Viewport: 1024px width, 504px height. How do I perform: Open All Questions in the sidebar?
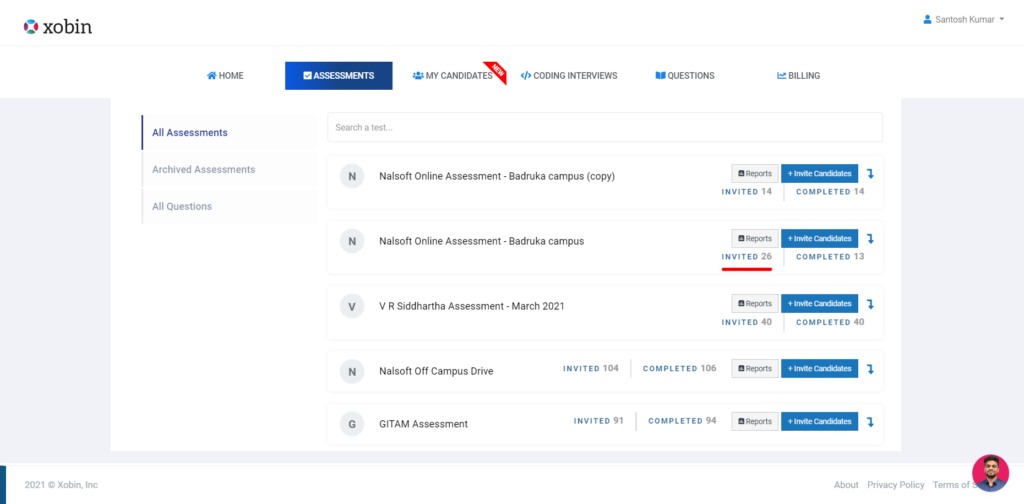229,206
